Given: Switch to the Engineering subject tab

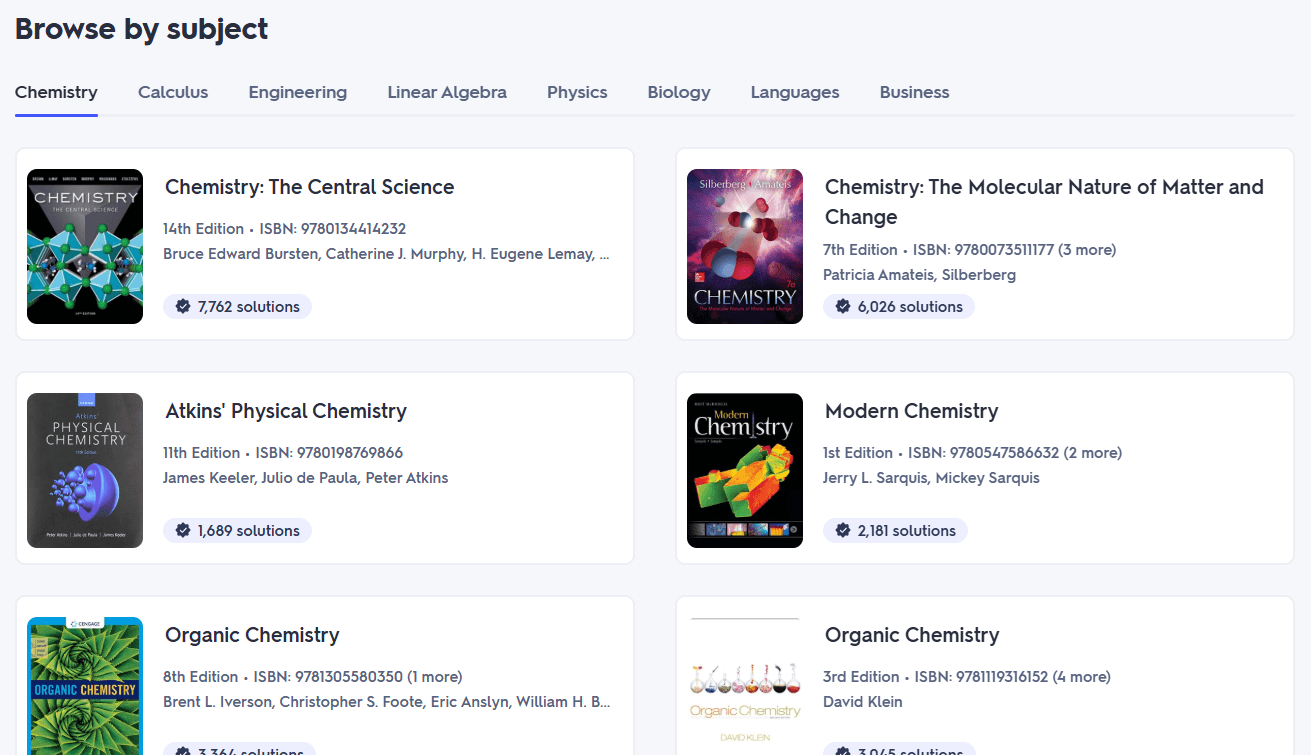Looking at the screenshot, I should tap(298, 92).
